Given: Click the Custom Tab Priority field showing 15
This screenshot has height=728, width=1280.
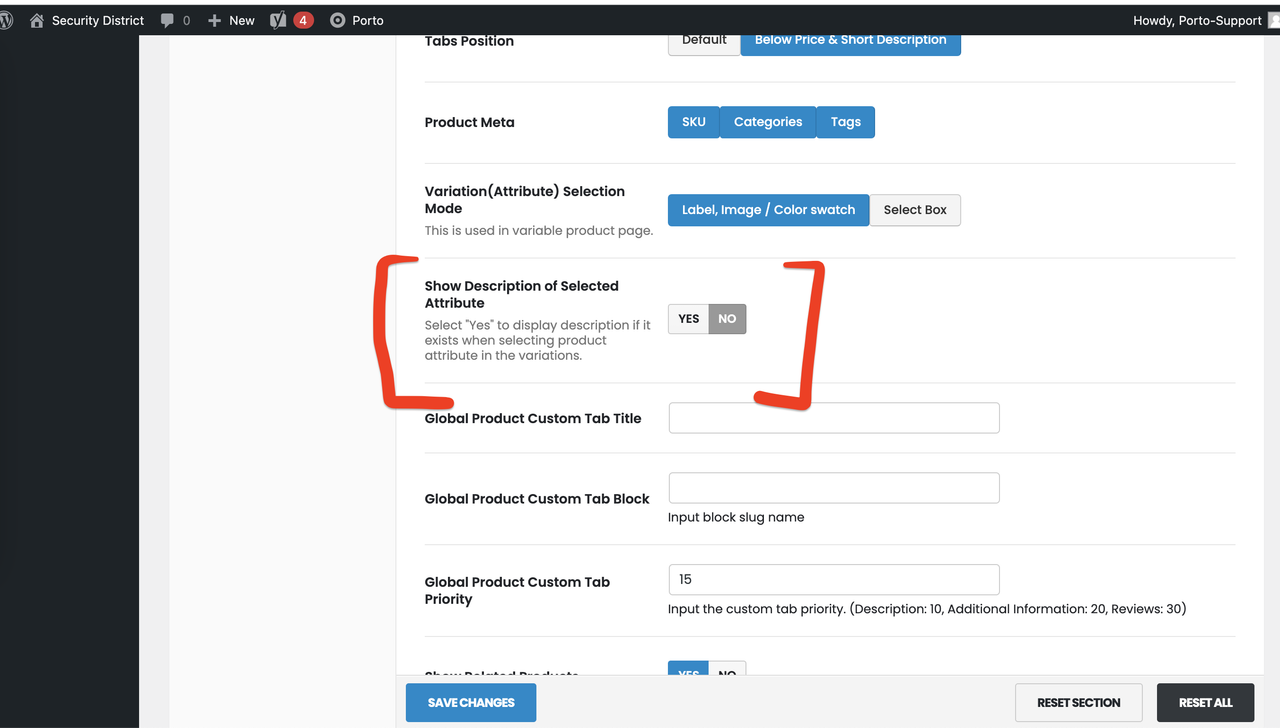Looking at the screenshot, I should pos(834,580).
